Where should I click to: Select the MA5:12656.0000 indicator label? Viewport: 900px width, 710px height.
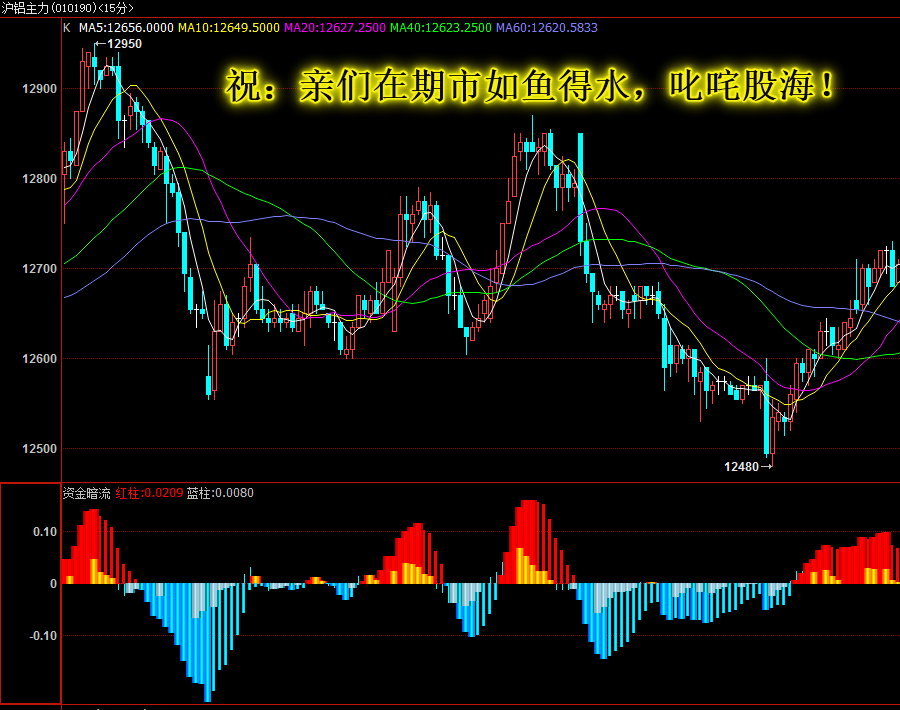point(126,28)
